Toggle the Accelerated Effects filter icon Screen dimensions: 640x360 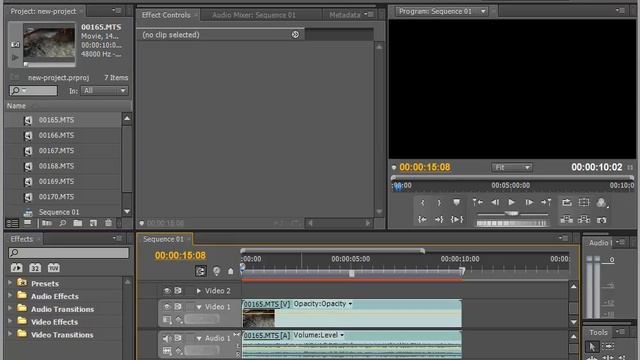click(x=17, y=268)
